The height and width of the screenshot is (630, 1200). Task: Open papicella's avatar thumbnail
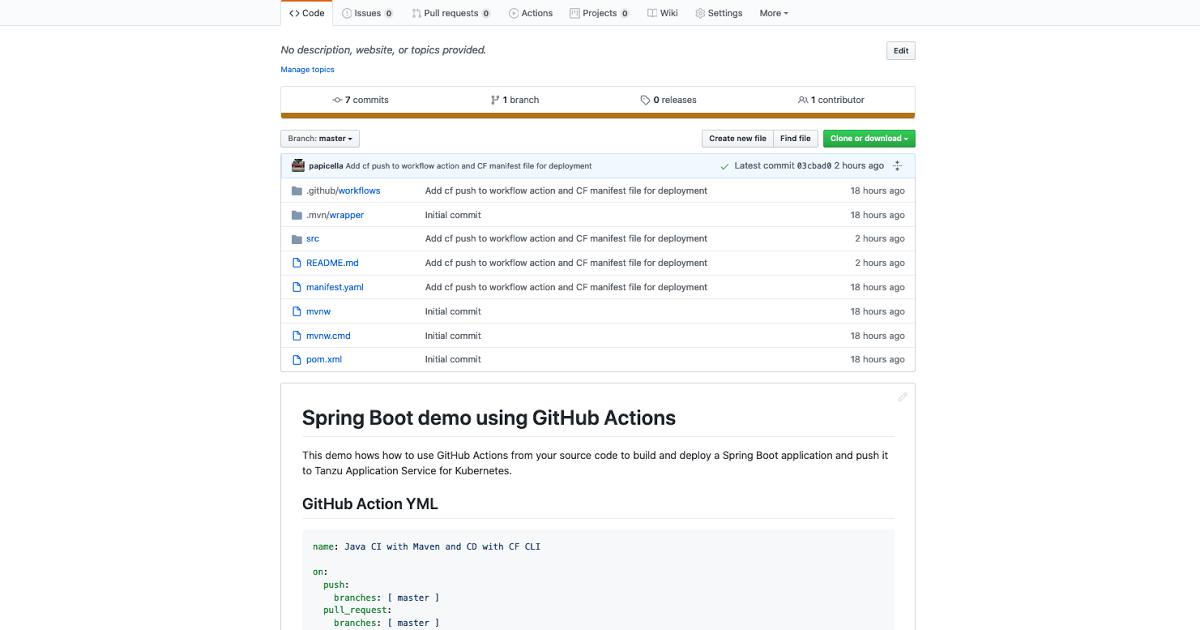[298, 166]
